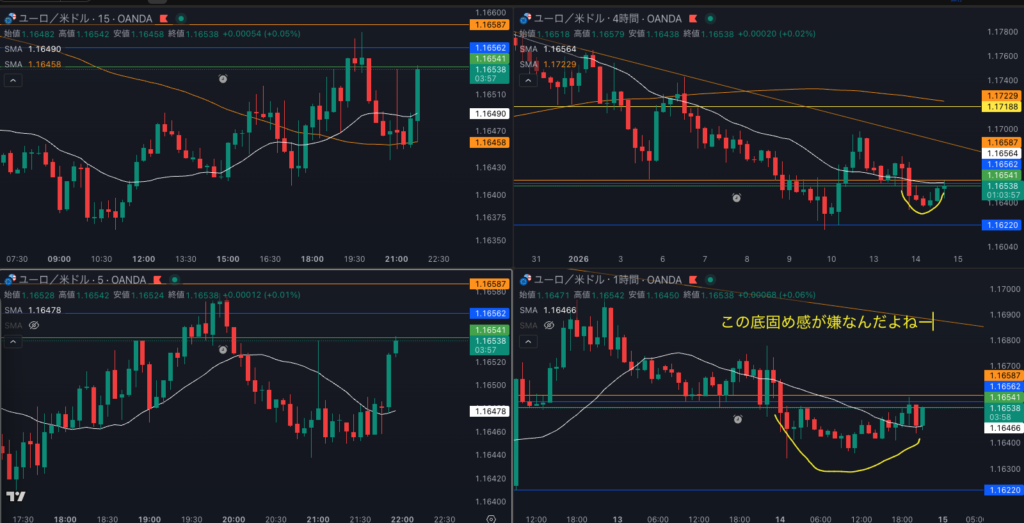Collapse indicator legend on 4-hour chart

tap(527, 80)
